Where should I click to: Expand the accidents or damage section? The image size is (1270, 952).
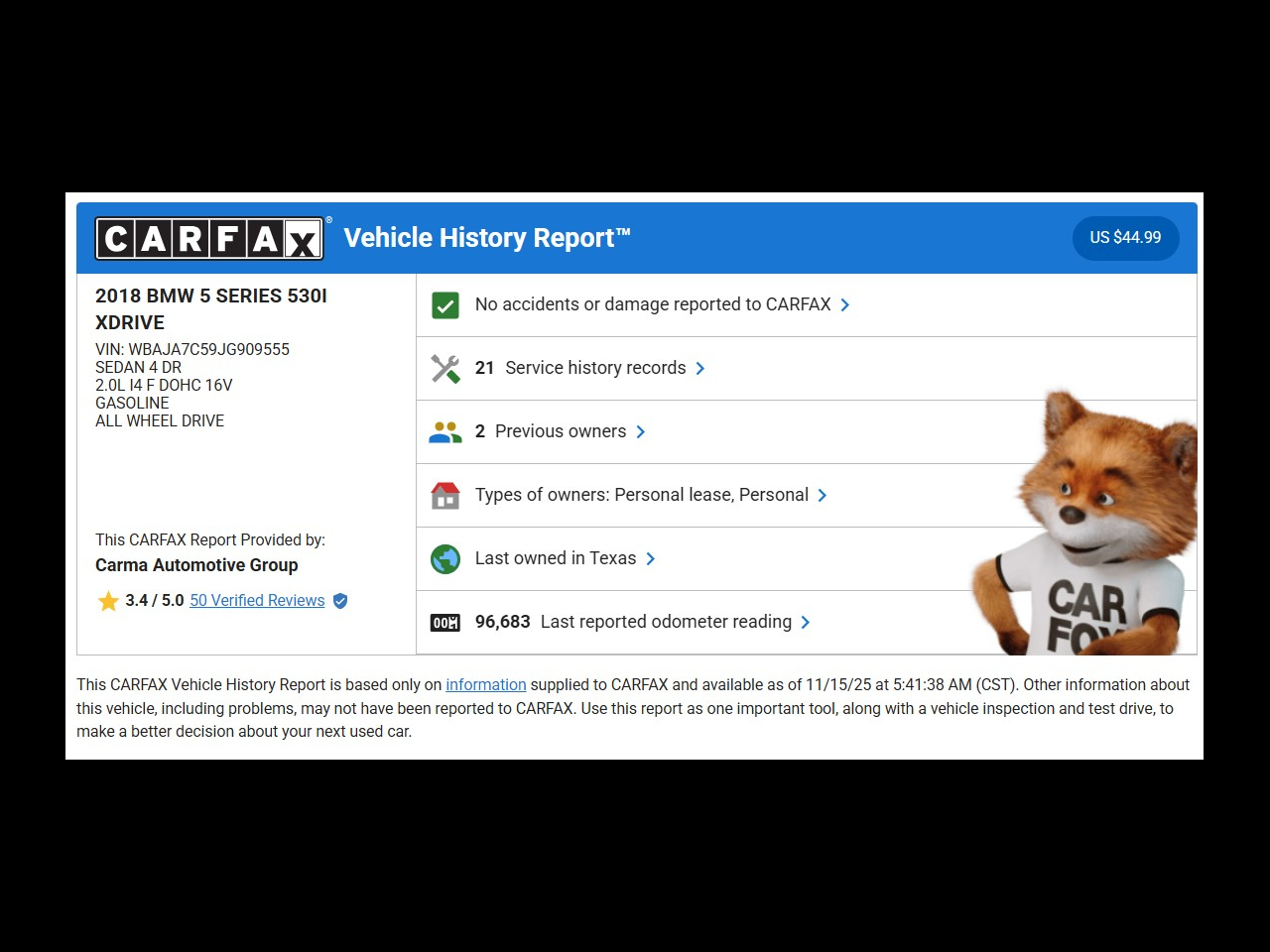(844, 304)
